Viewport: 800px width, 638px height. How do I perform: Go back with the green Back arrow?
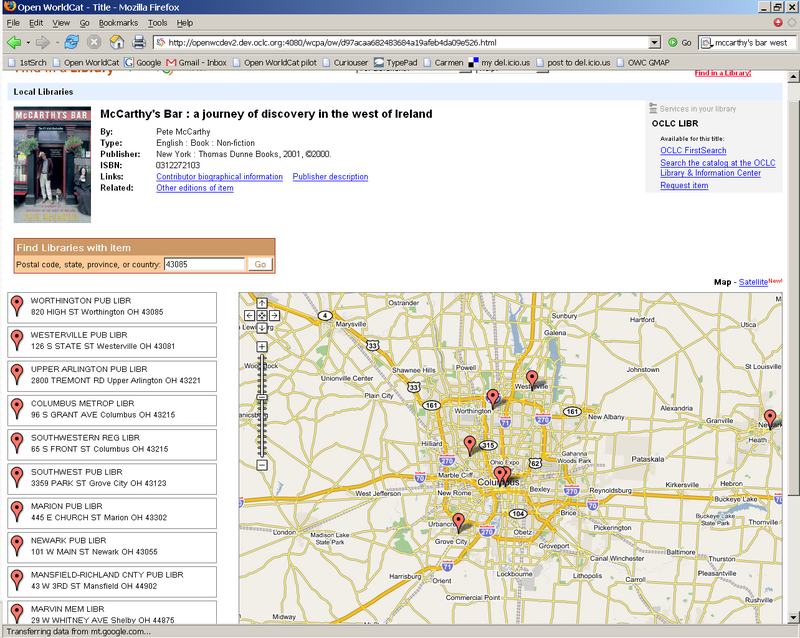click(x=14, y=42)
